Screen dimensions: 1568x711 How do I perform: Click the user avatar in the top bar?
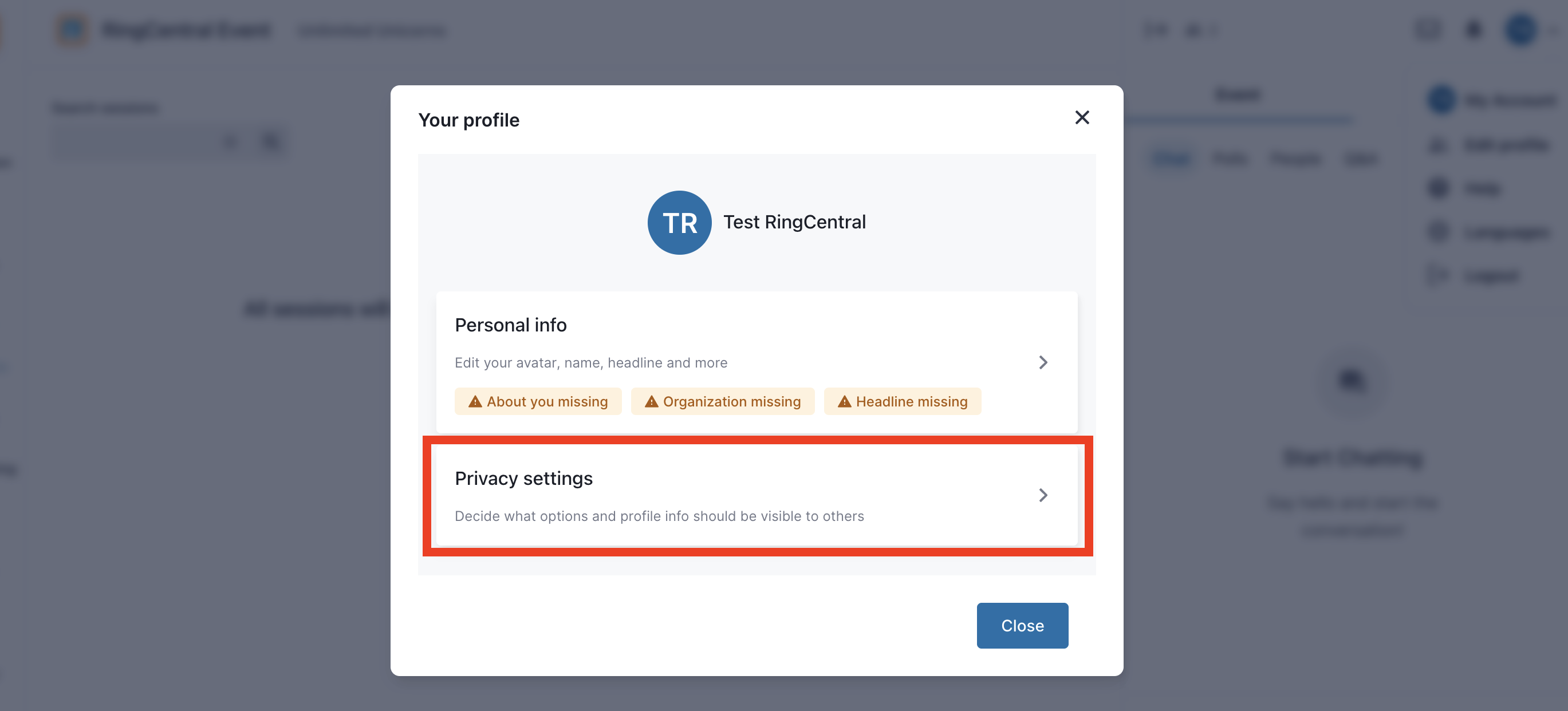tap(1521, 29)
